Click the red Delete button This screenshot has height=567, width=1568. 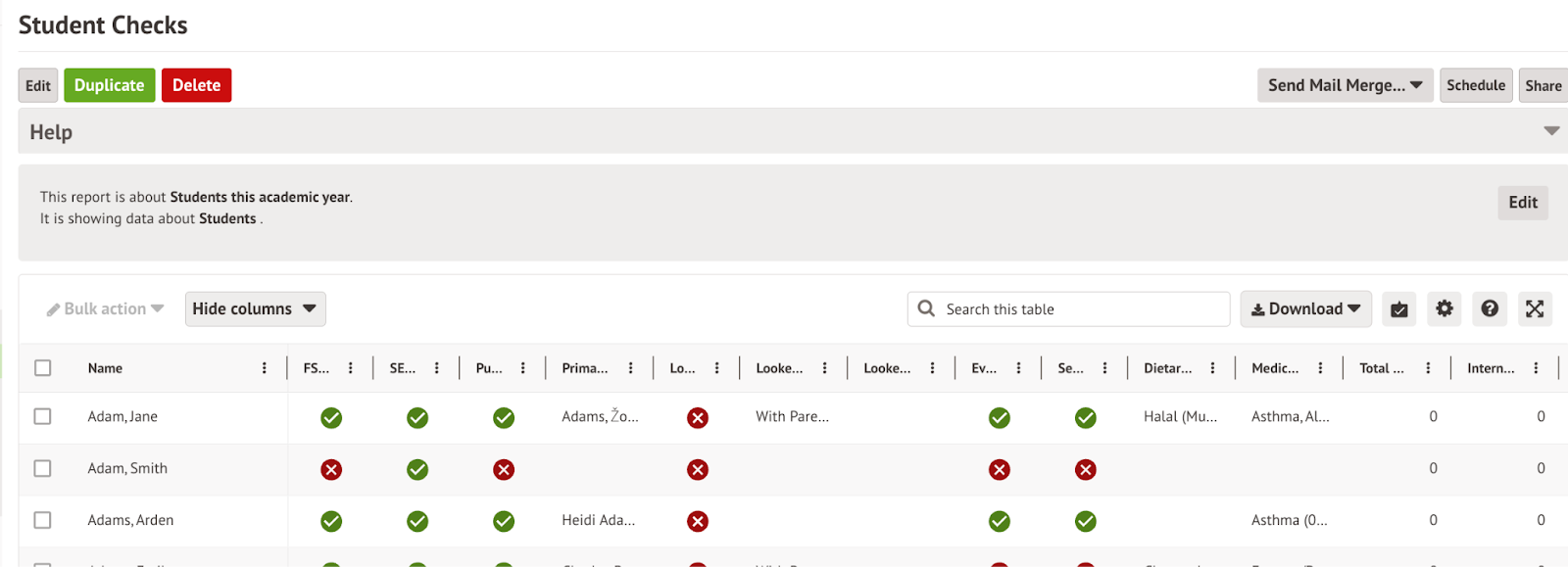pos(196,85)
